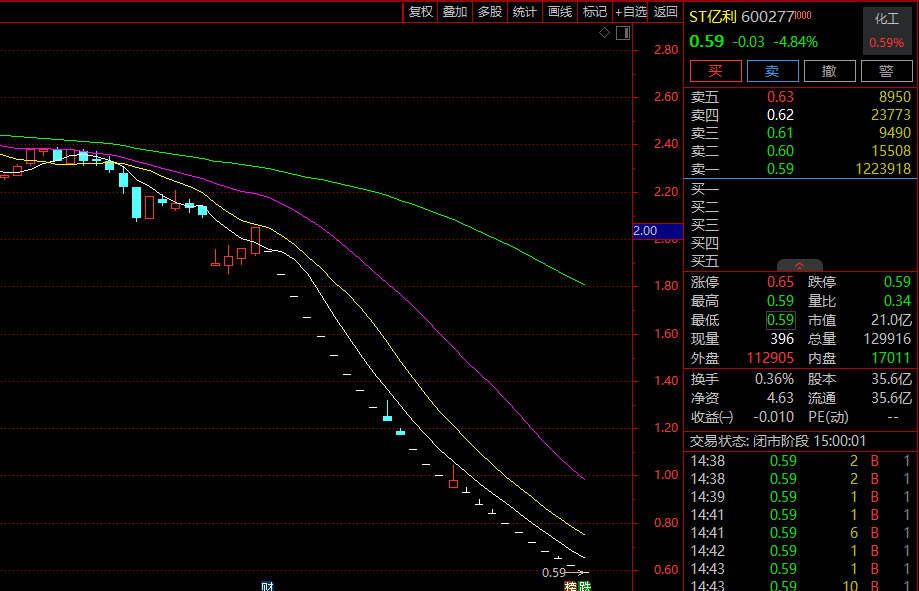Click the 买五 bid row label
The image size is (919, 591).
704,261
